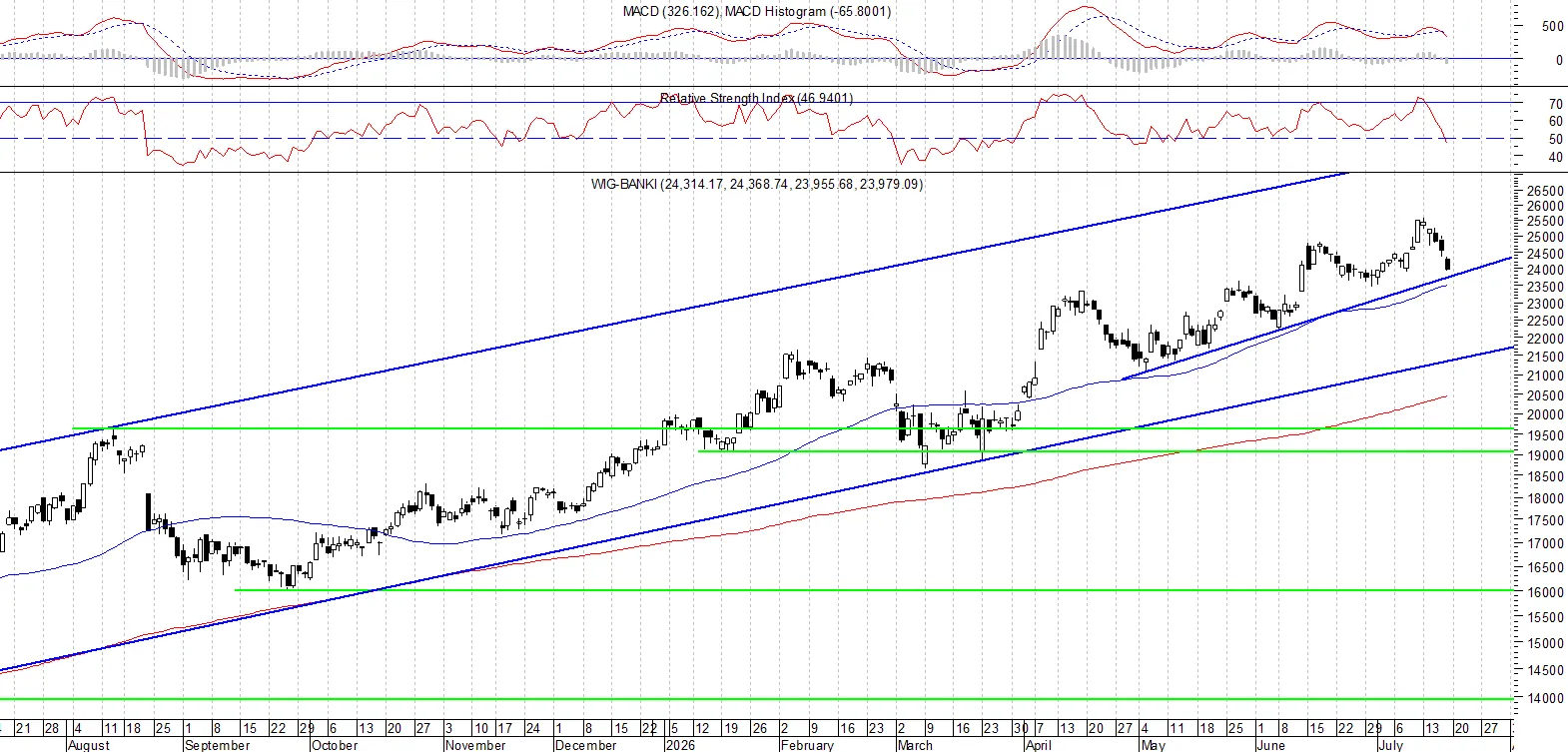Click the 21000 price axis value
Image resolution: width=1568 pixels, height=752 pixels.
(1545, 376)
